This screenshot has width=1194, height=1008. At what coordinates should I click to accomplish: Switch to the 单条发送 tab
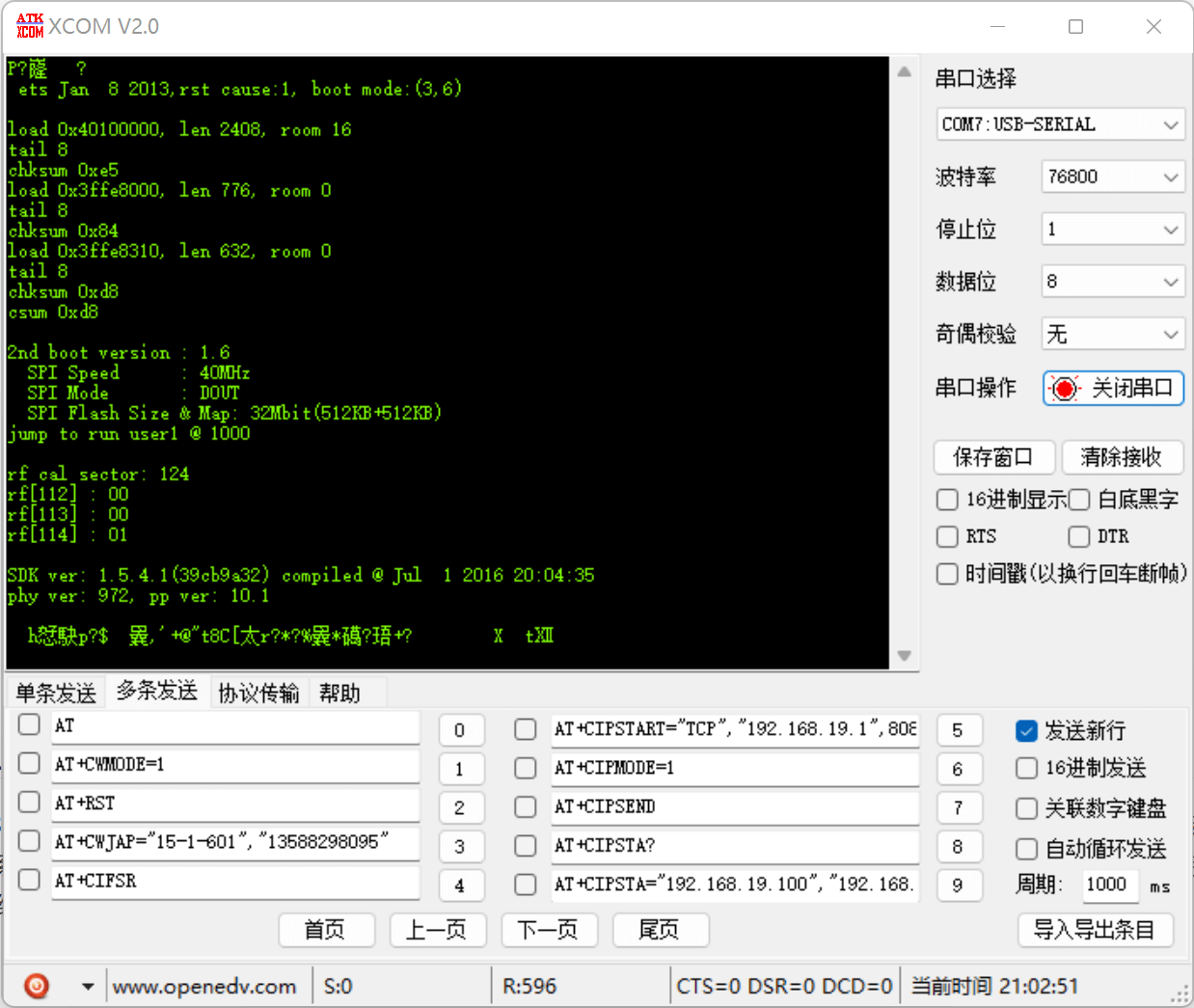pos(54,692)
